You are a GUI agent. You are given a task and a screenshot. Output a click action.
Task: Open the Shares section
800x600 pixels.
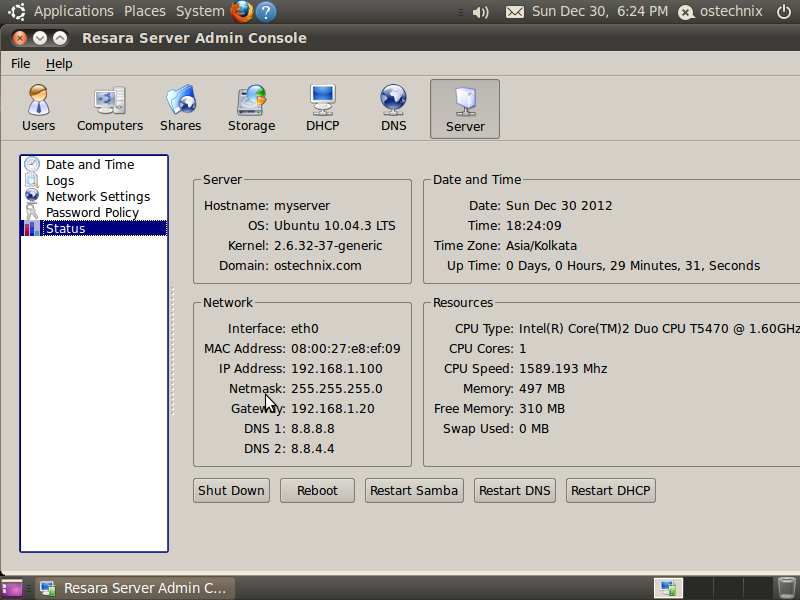[180, 109]
